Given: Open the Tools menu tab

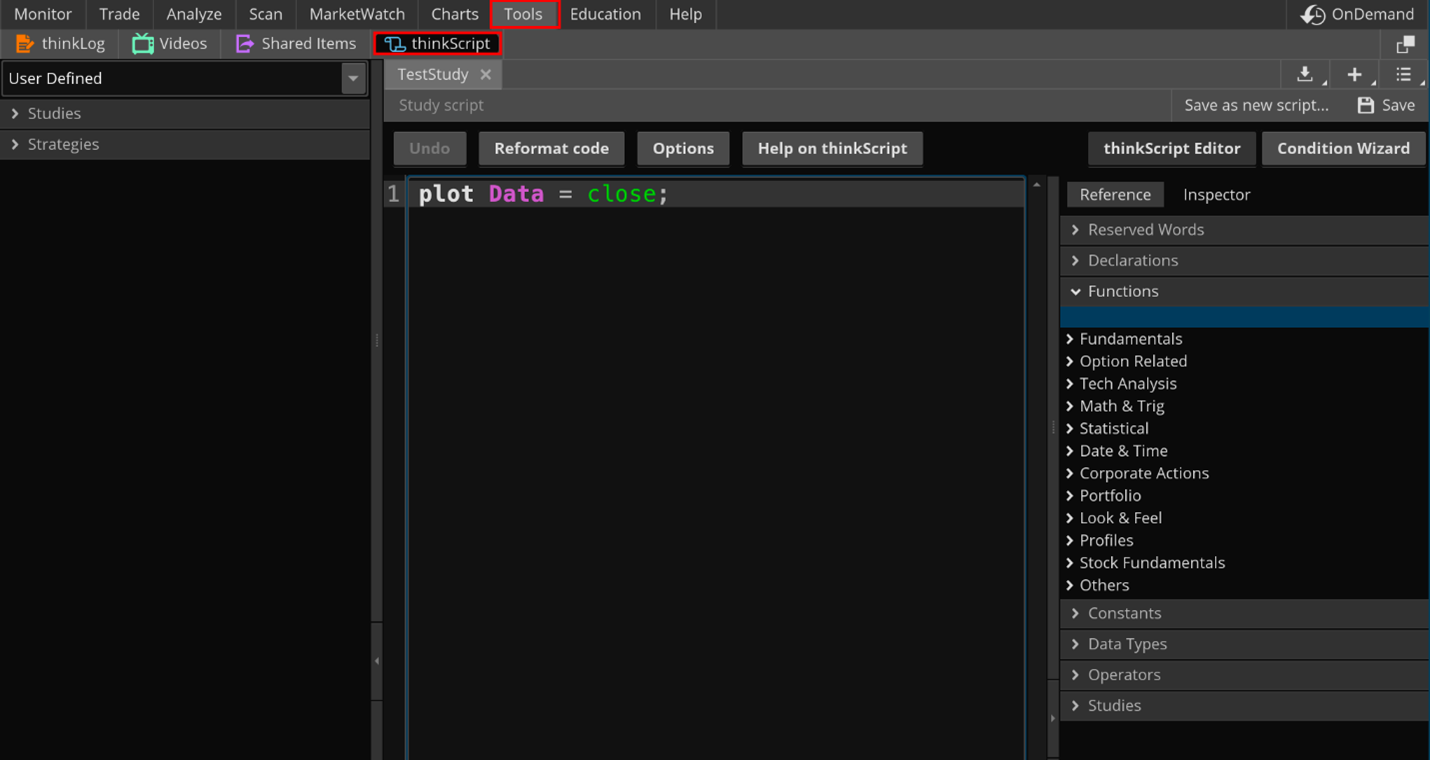Looking at the screenshot, I should (x=523, y=14).
